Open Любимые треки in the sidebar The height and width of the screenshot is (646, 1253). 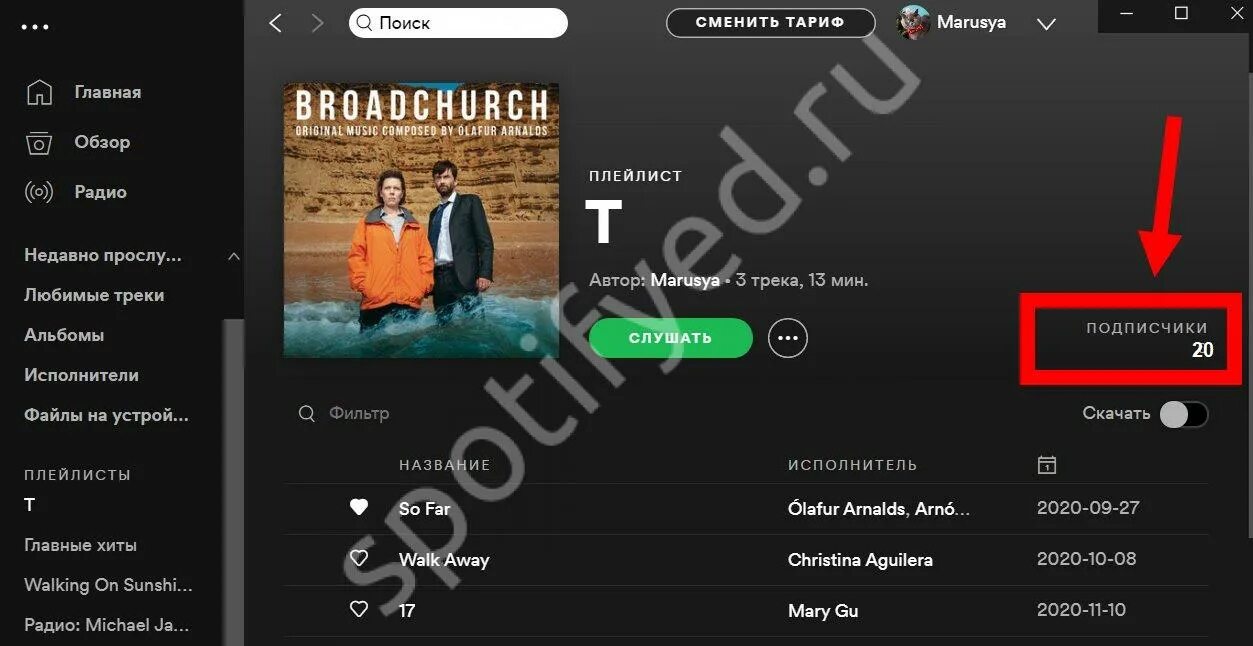point(94,295)
